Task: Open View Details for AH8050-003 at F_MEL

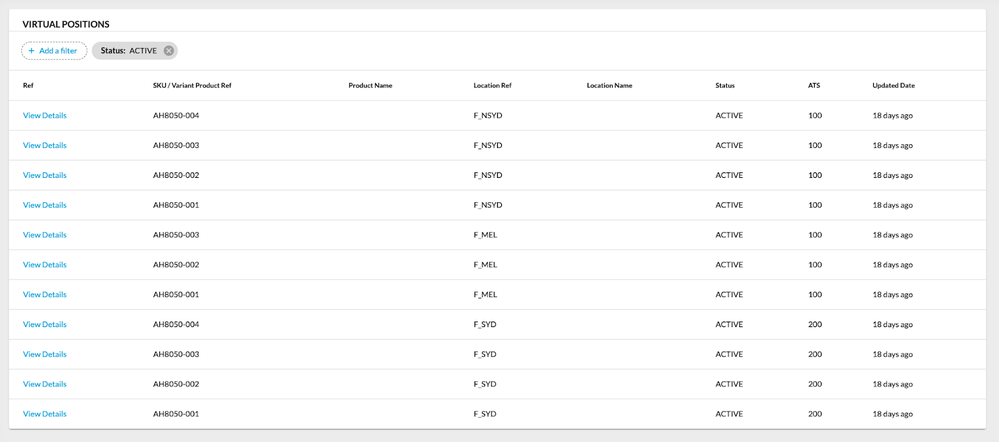Action: 45,235
